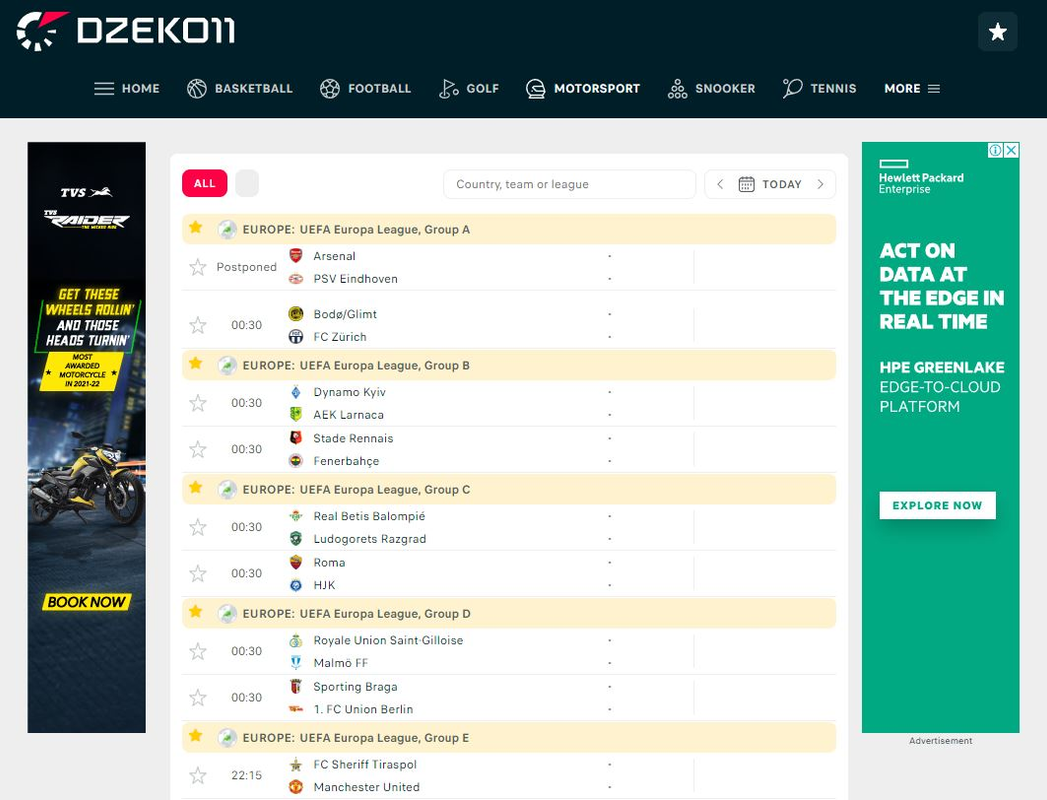This screenshot has width=1047, height=800.
Task: Go to the Snooker section
Action: click(x=711, y=88)
